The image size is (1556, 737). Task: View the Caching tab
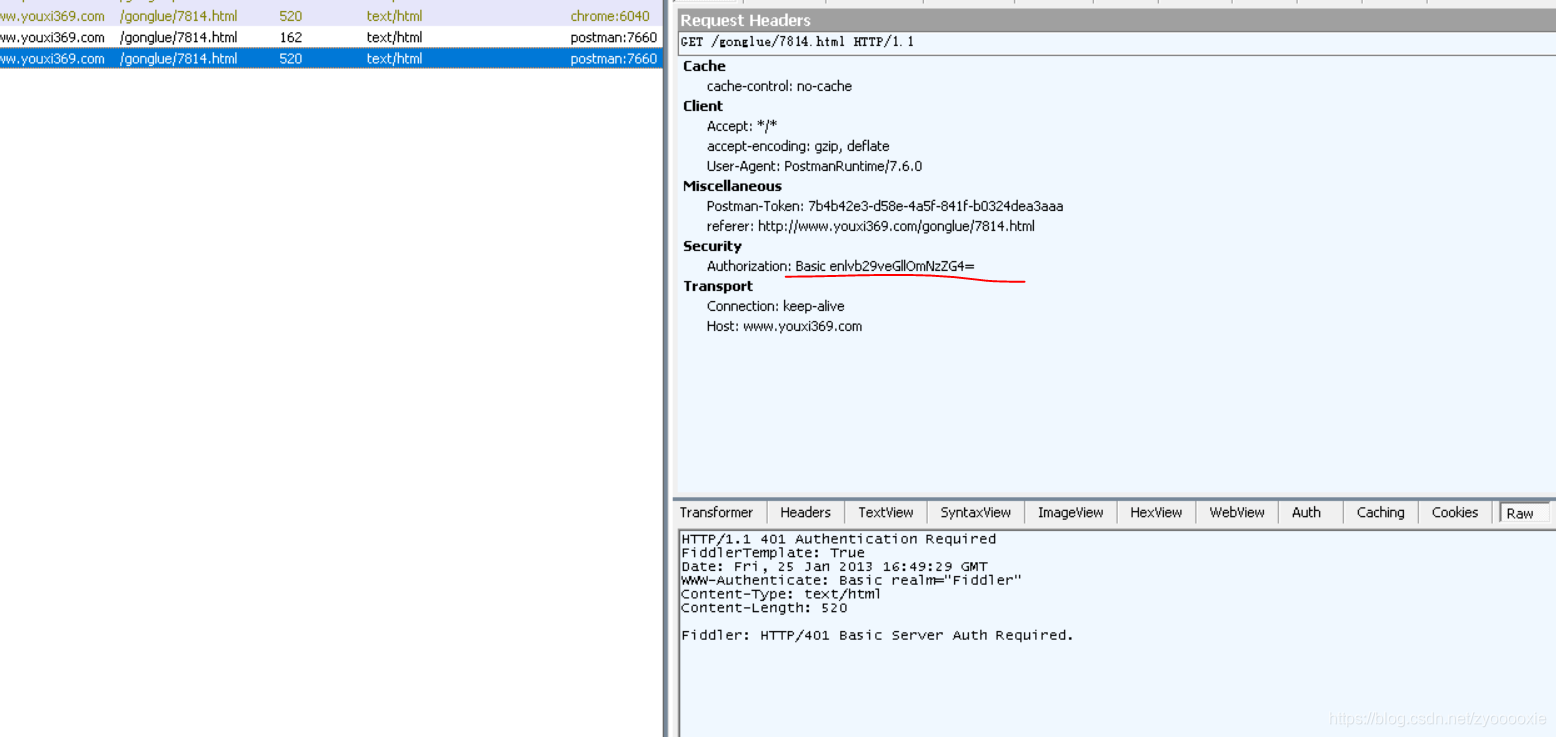1380,512
